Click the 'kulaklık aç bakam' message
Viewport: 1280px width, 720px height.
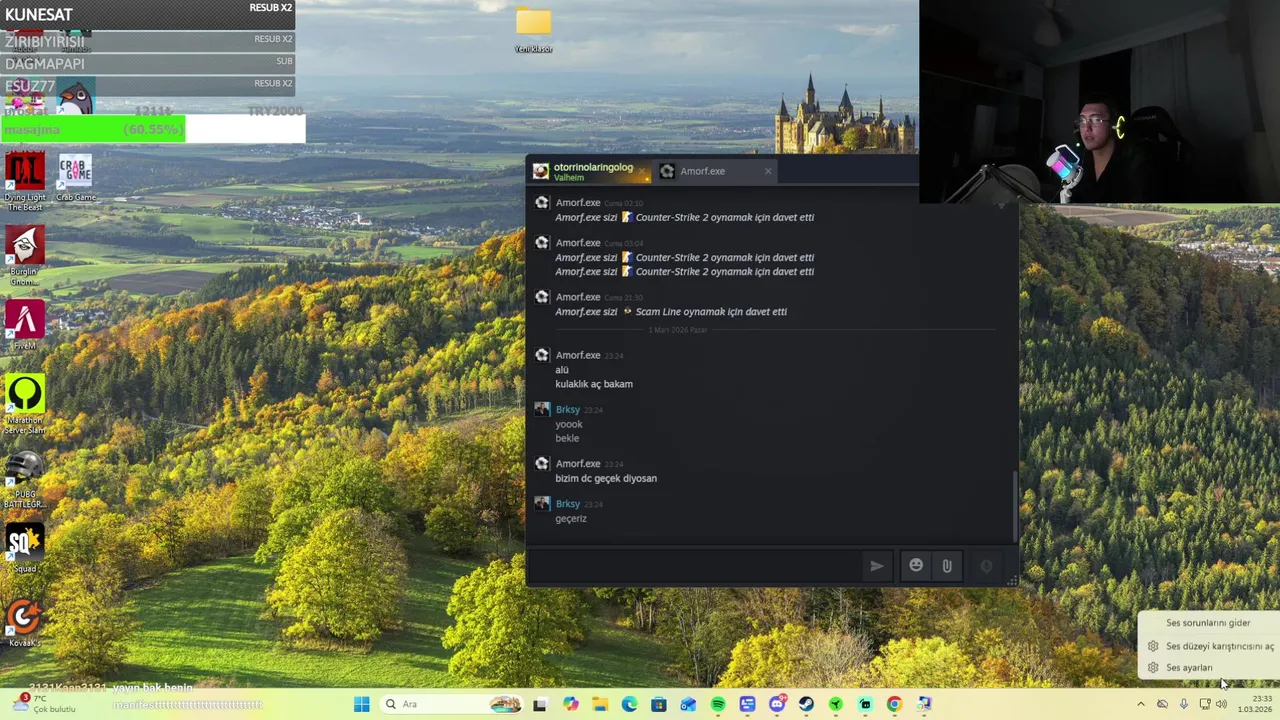pos(594,384)
